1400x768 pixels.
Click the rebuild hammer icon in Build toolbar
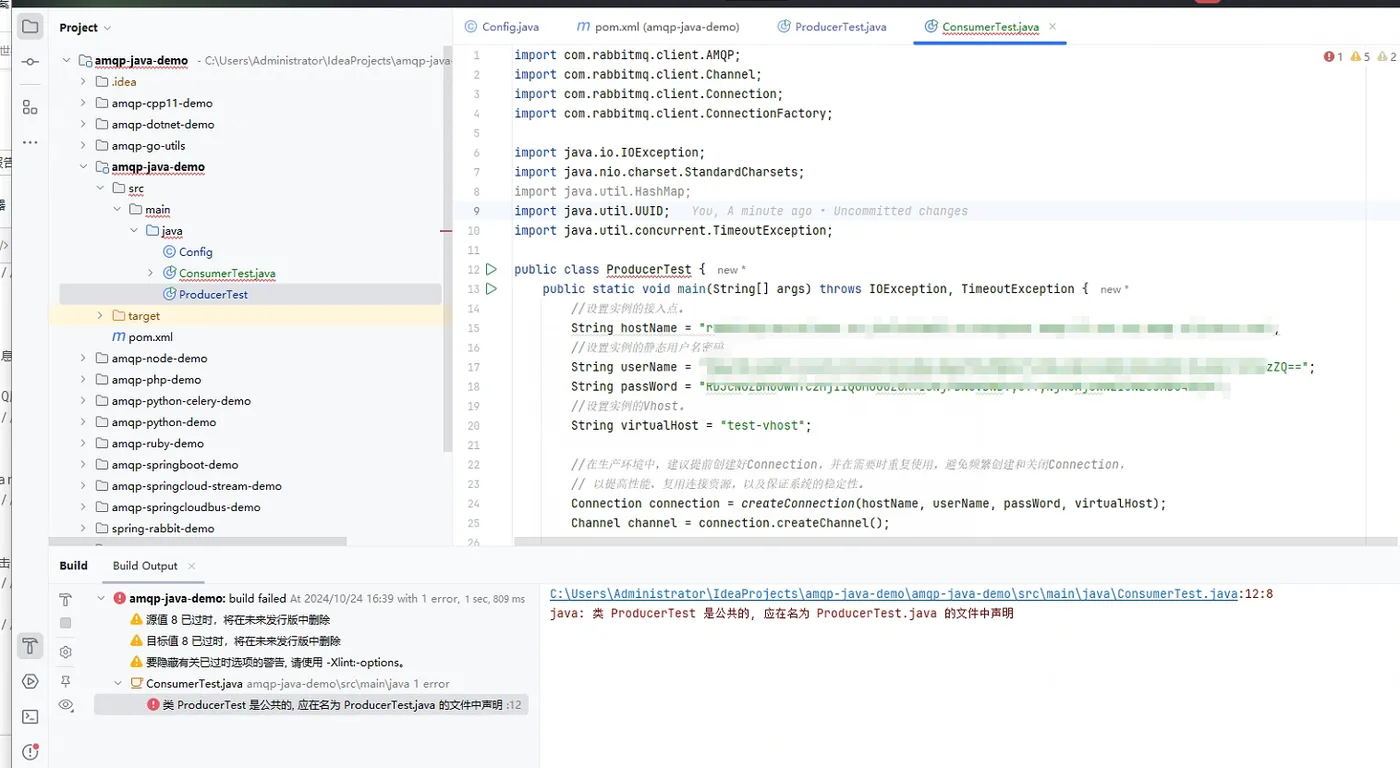[x=66, y=599]
